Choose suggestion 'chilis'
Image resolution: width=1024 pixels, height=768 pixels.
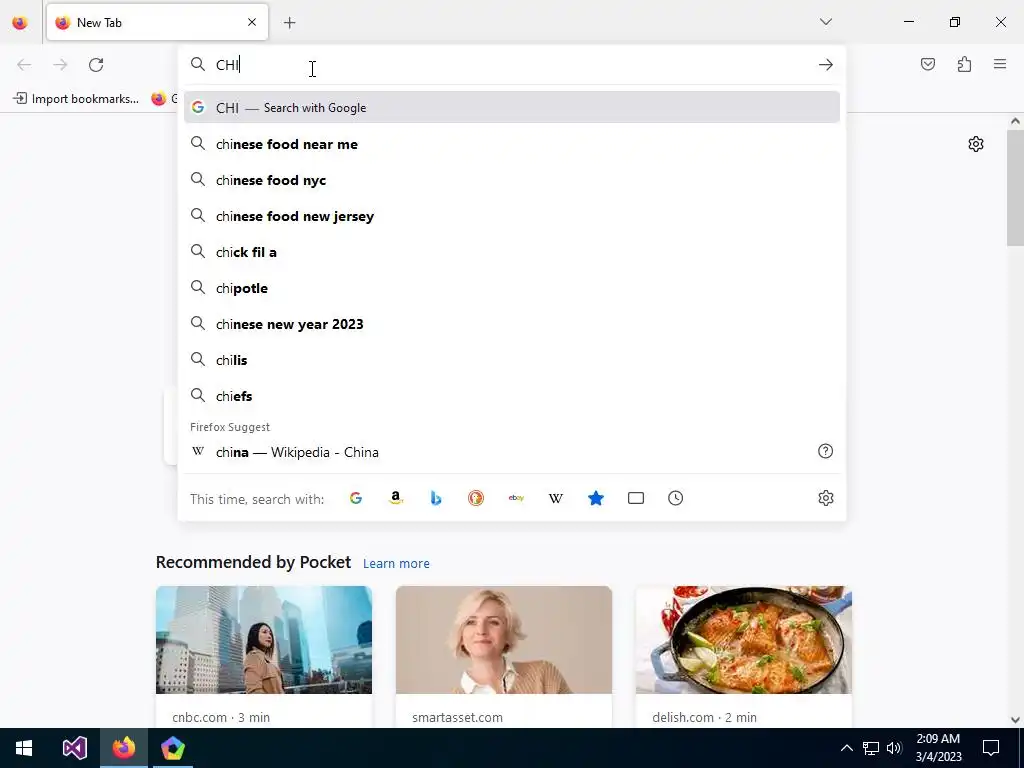(511, 360)
